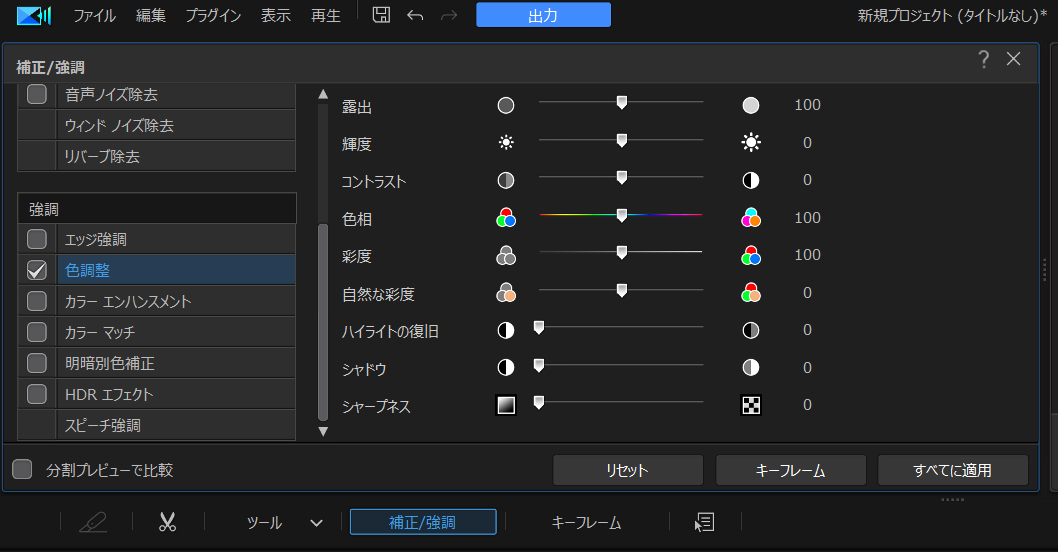Image resolution: width=1058 pixels, height=552 pixels.
Task: Click the list icon in bottom toolbar
Action: pos(705,522)
